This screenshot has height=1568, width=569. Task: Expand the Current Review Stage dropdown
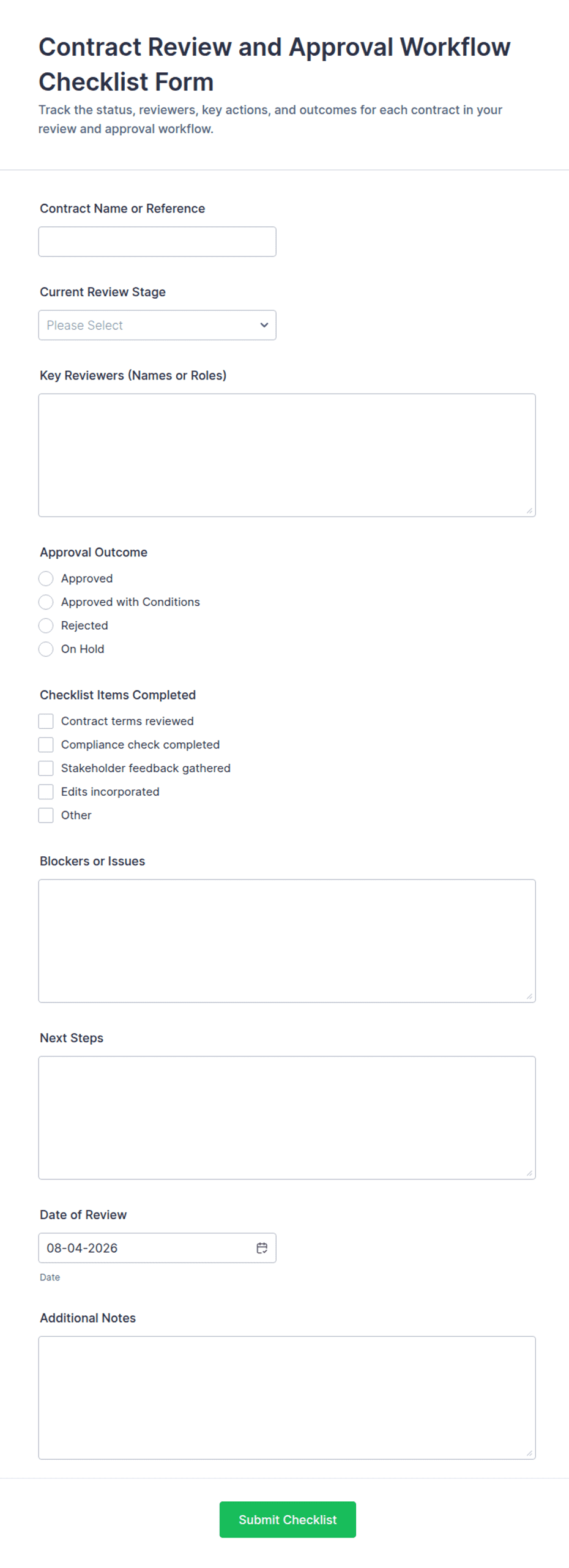[x=157, y=325]
